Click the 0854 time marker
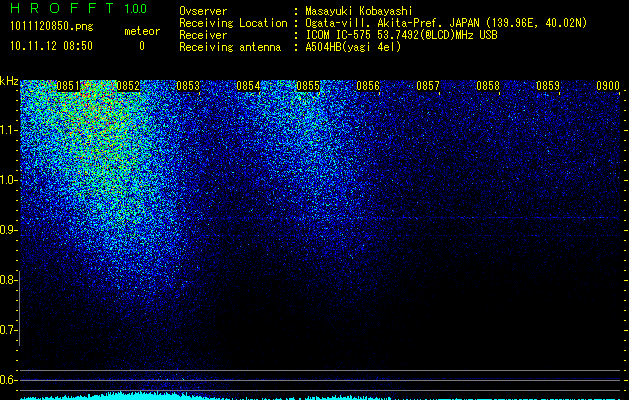The height and width of the screenshot is (400, 629). coord(248,86)
